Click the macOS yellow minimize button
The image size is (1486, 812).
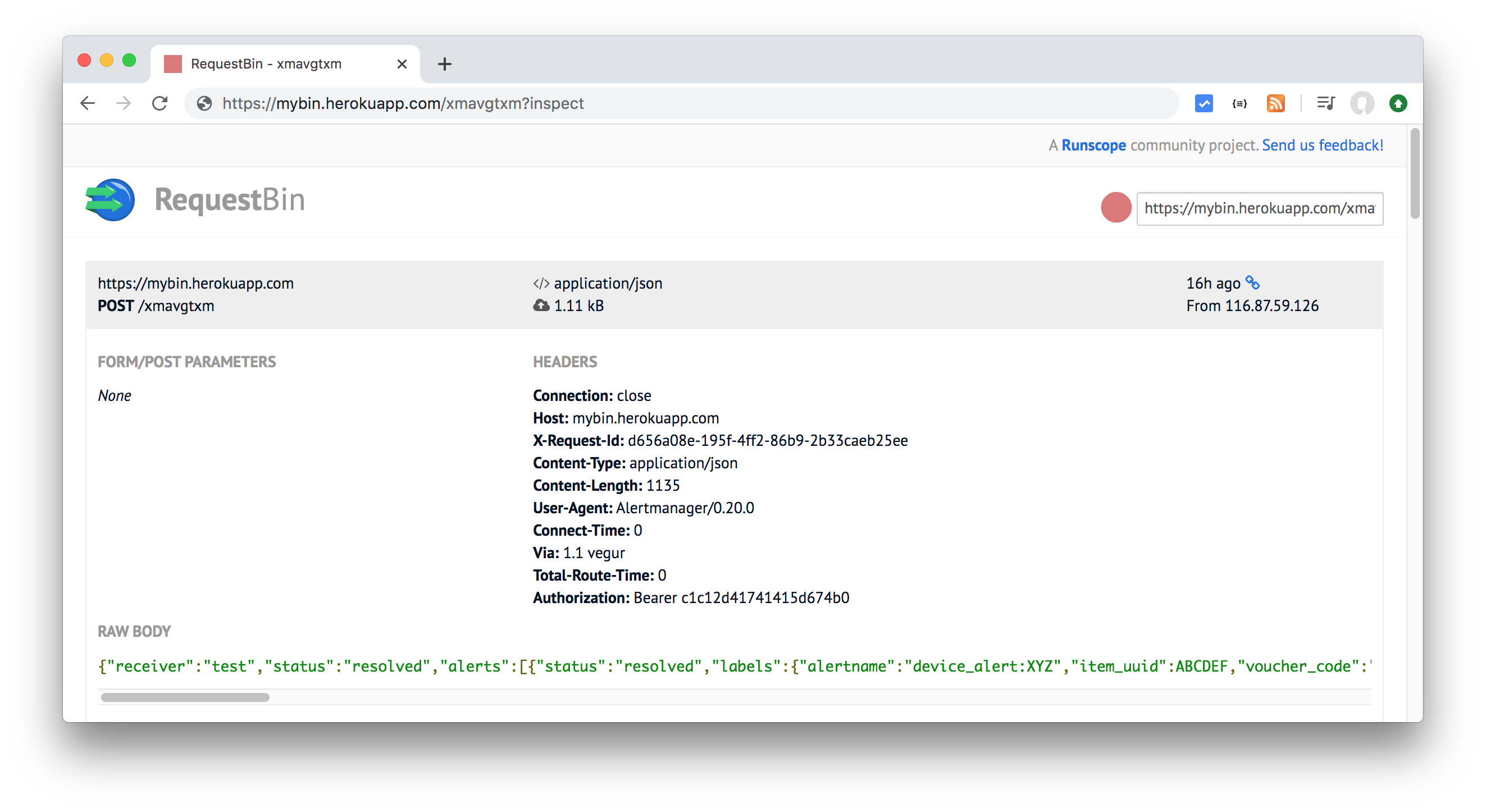click(107, 61)
